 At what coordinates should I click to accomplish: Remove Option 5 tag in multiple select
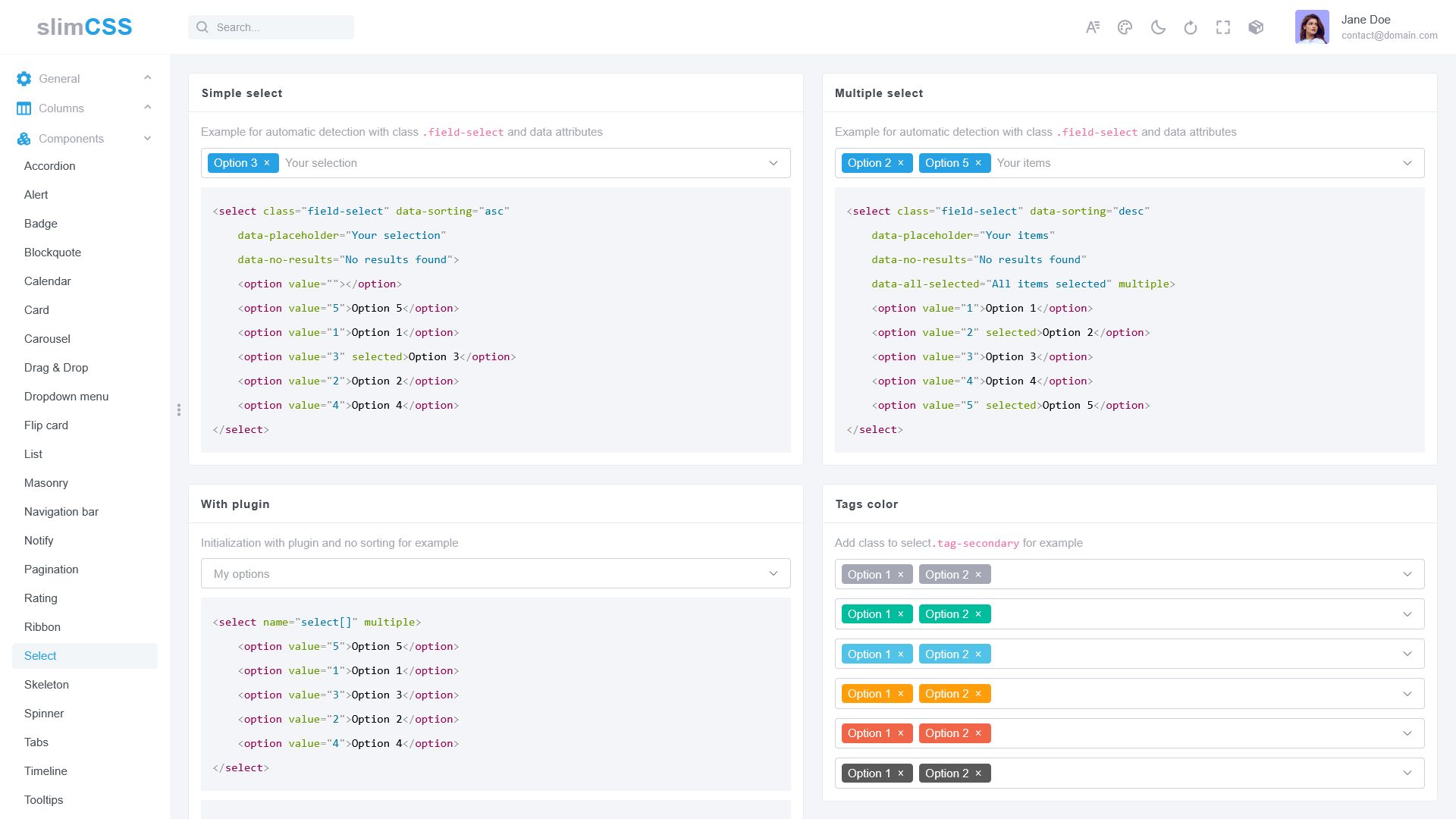[x=978, y=163]
